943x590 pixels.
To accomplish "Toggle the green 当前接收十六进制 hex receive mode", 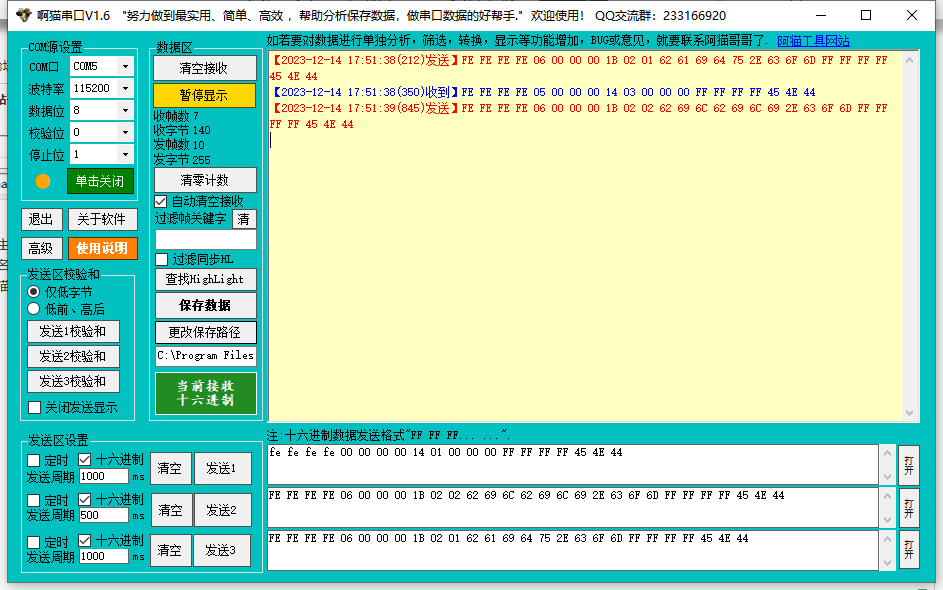I will coord(205,393).
